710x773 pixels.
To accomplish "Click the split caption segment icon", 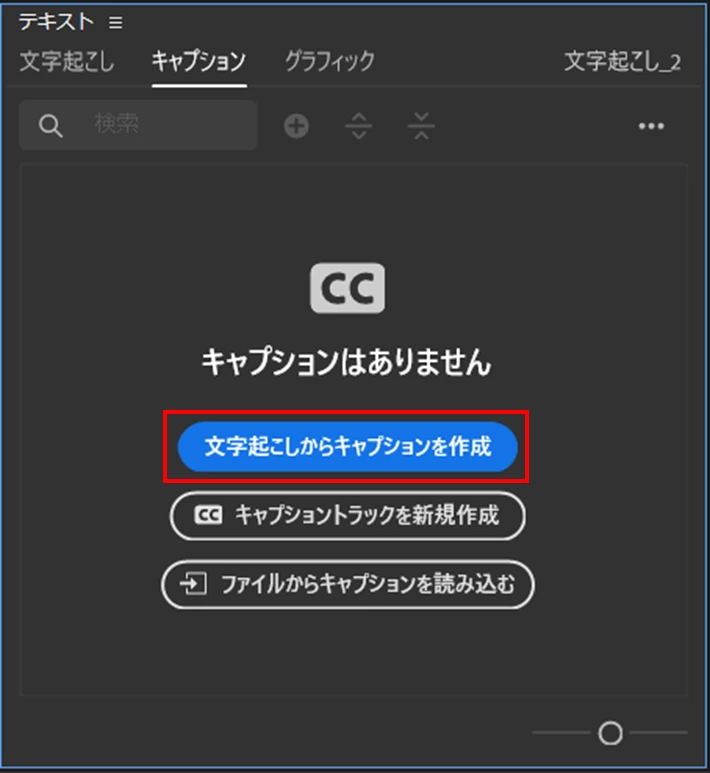I will [x=358, y=126].
